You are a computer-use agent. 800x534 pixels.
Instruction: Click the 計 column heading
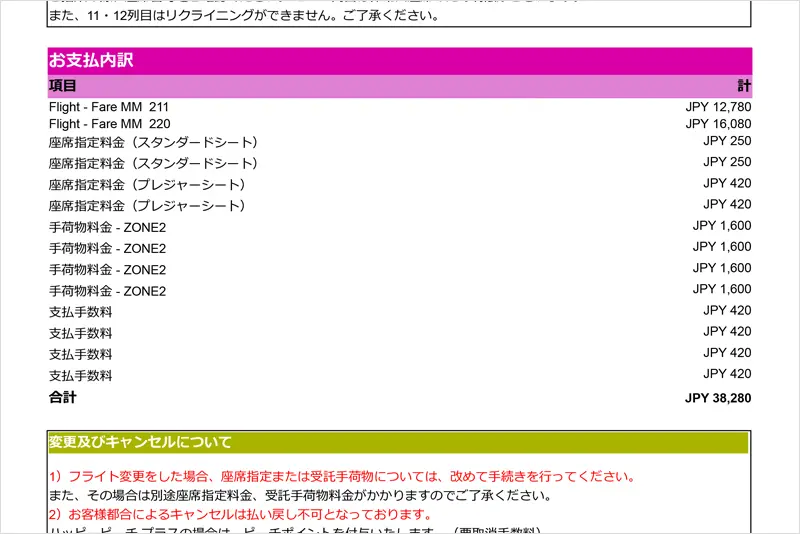pos(744,86)
